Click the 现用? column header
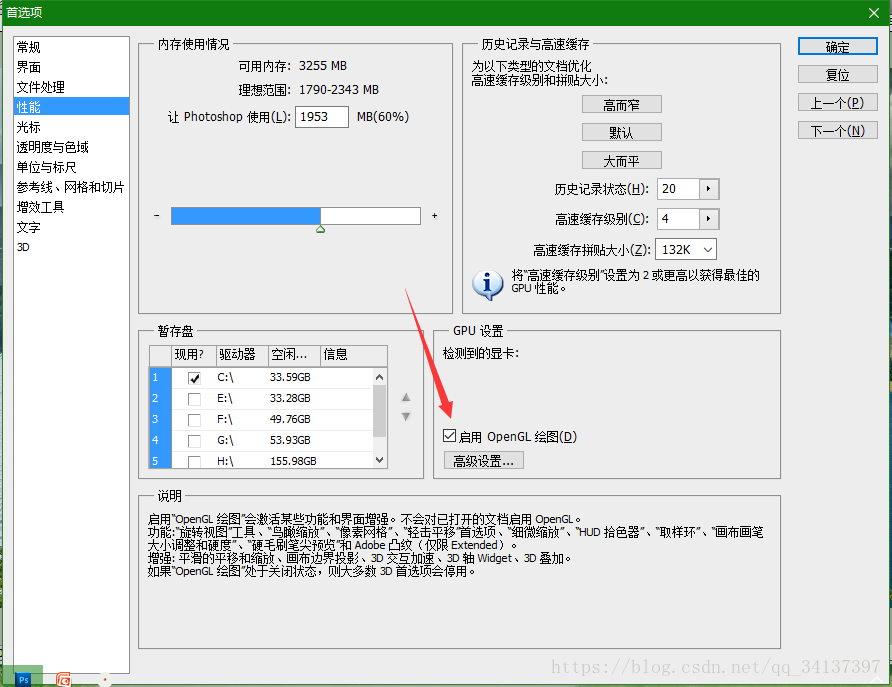892x687 pixels. (x=194, y=355)
